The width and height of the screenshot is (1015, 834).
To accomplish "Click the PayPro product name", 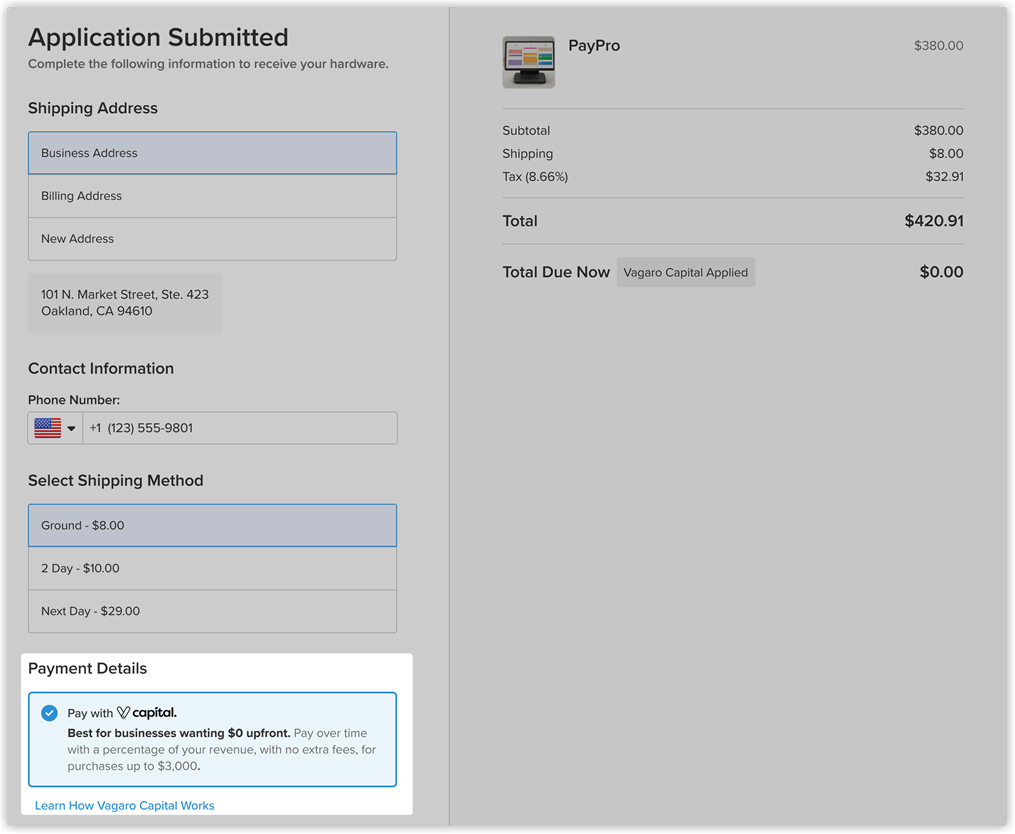I will point(594,45).
